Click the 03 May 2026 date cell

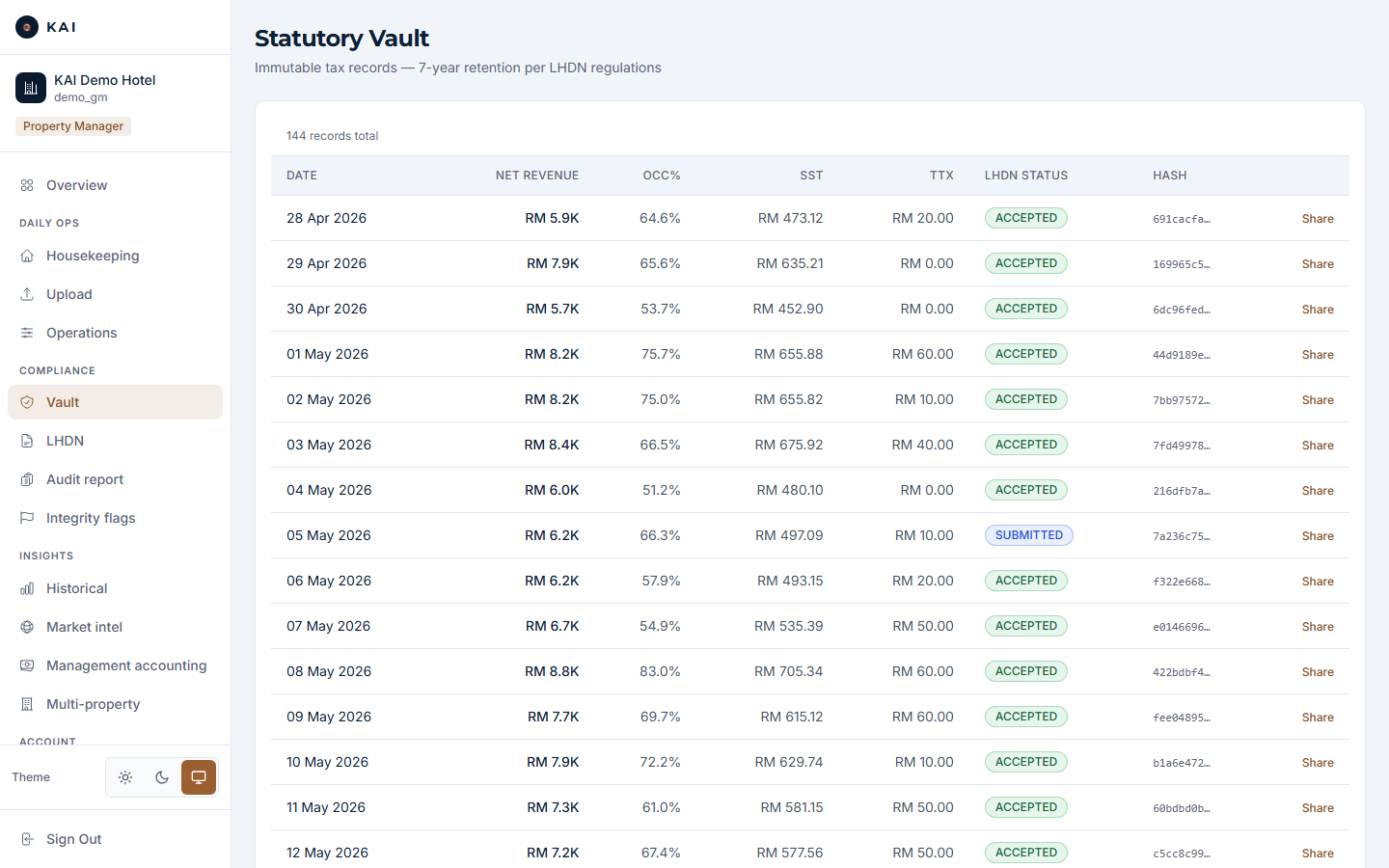click(x=329, y=445)
